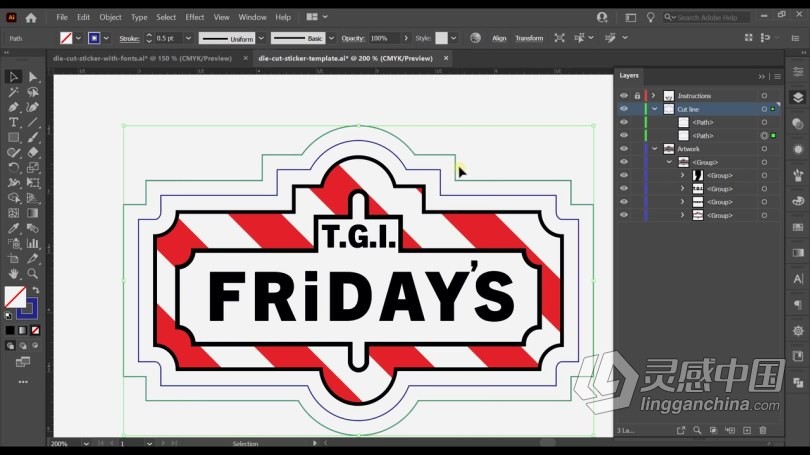810x455 pixels.
Task: Choose the Eraser tool
Action: point(33,153)
